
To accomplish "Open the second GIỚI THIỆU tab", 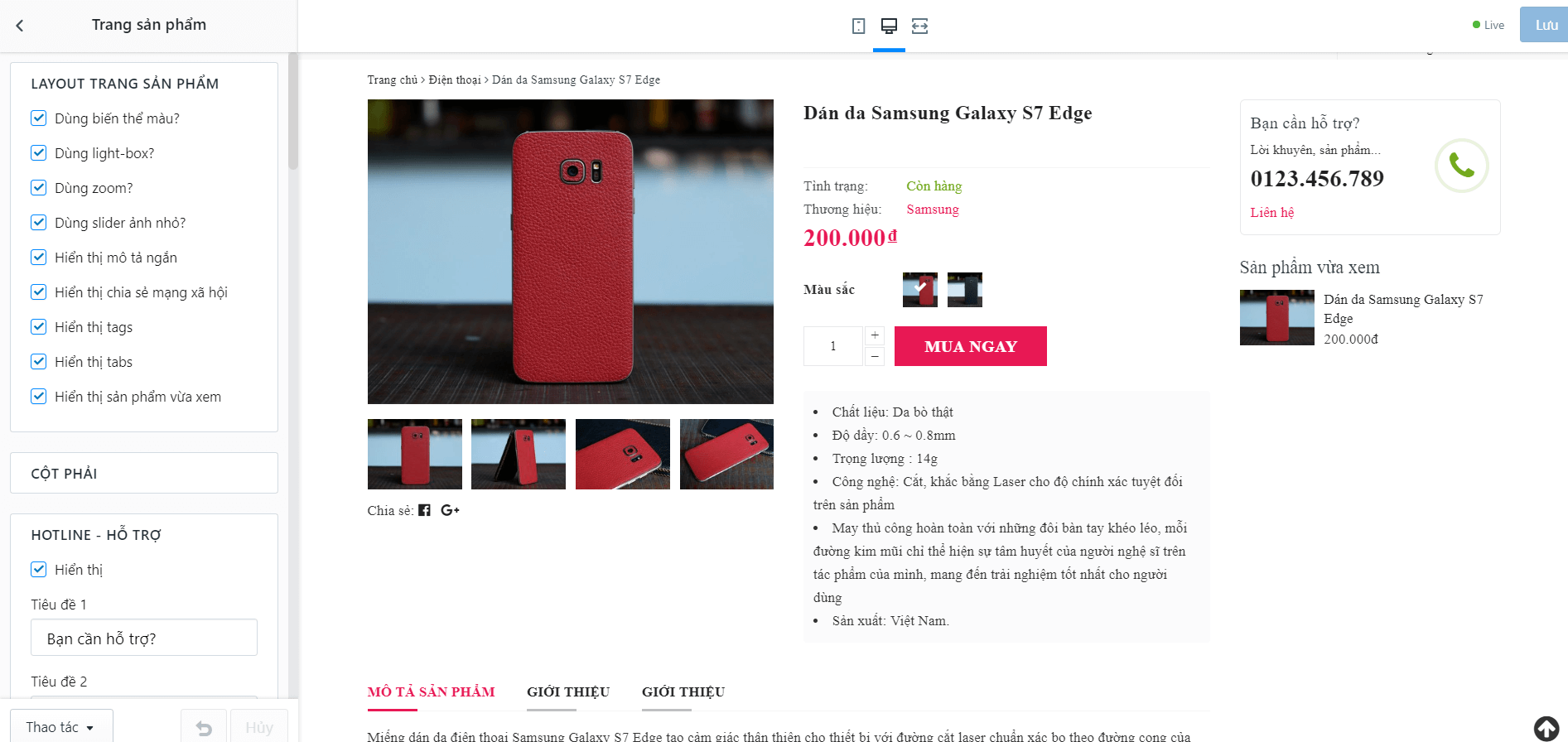I will [x=683, y=692].
